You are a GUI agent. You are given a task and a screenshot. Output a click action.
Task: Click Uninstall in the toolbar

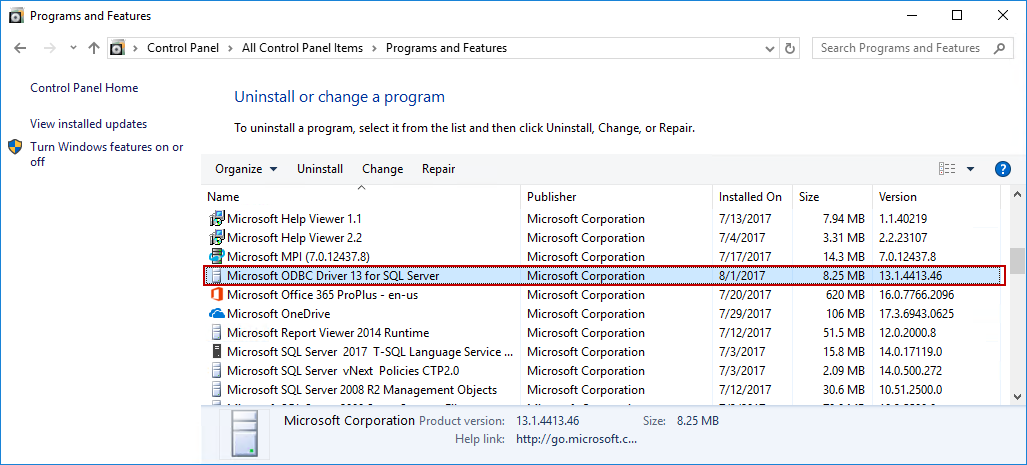point(320,169)
